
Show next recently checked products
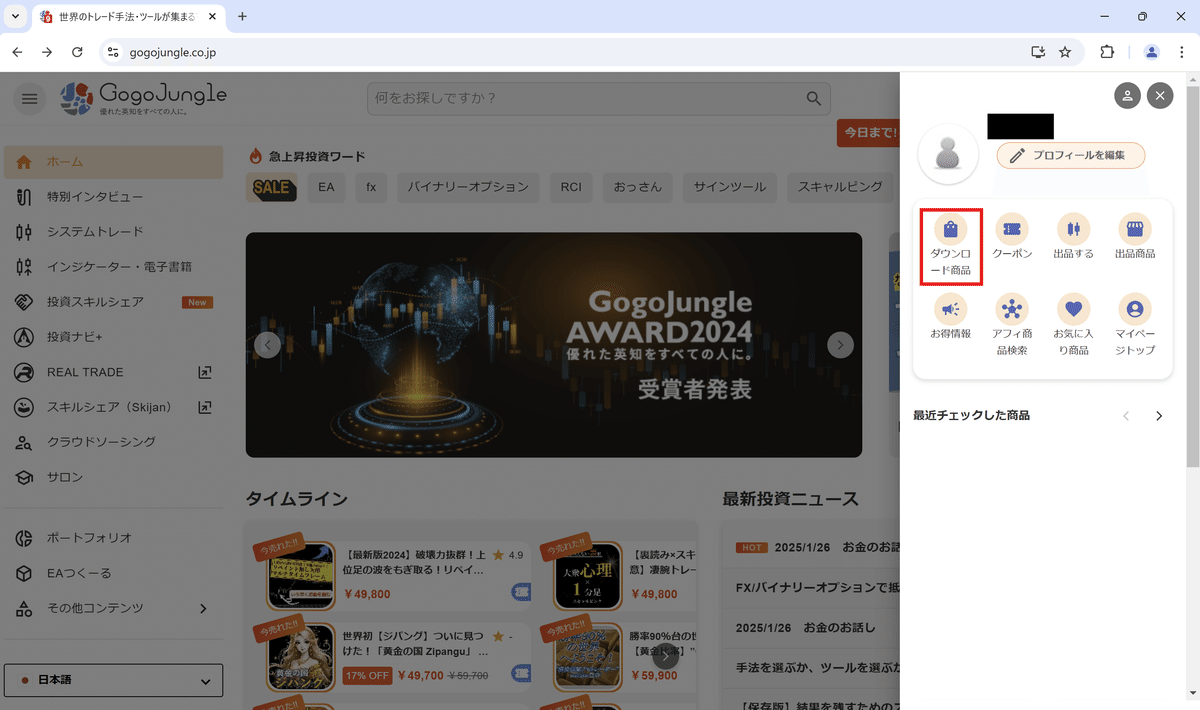pyautogui.click(x=1159, y=416)
